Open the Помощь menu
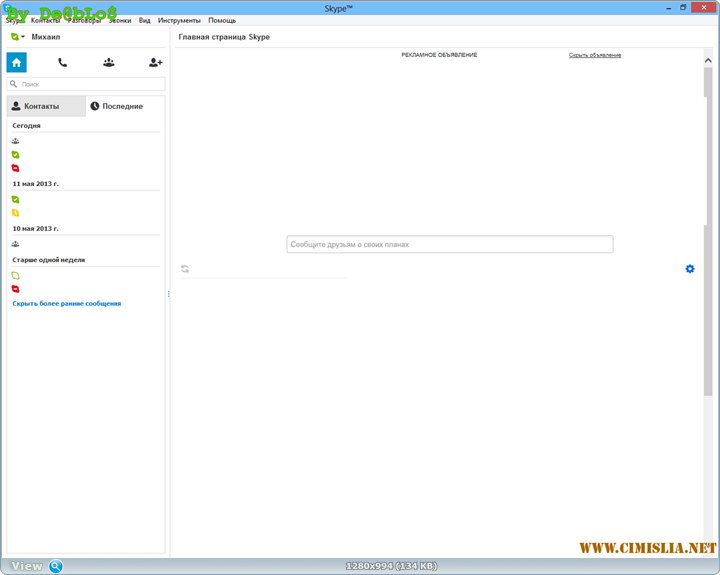 [x=222, y=20]
